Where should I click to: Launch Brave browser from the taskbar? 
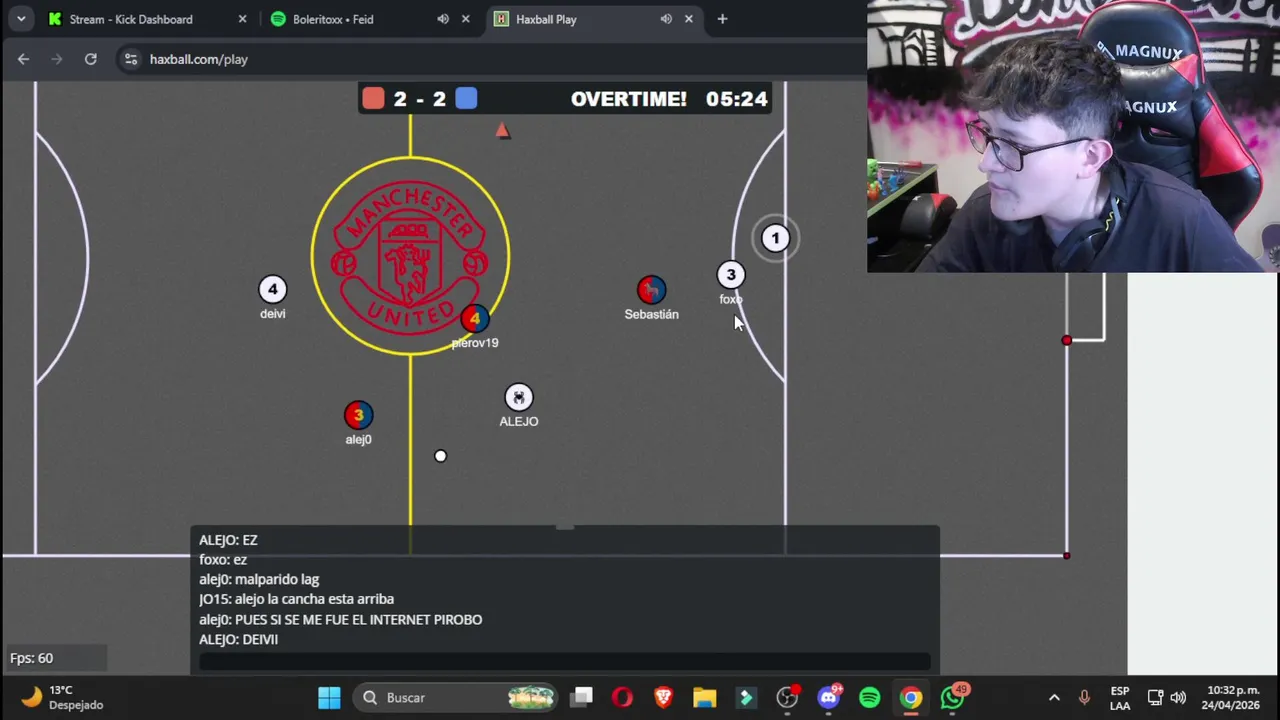(x=663, y=697)
